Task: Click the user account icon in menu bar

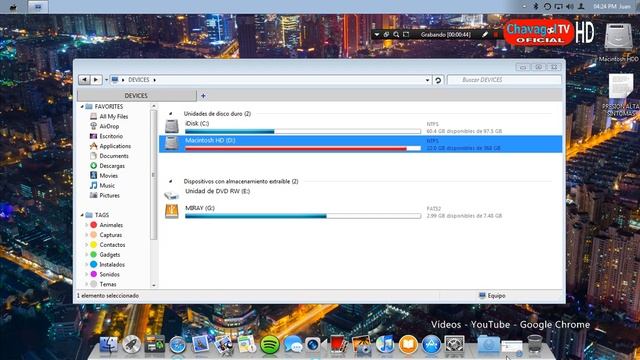Action: (x=581, y=7)
